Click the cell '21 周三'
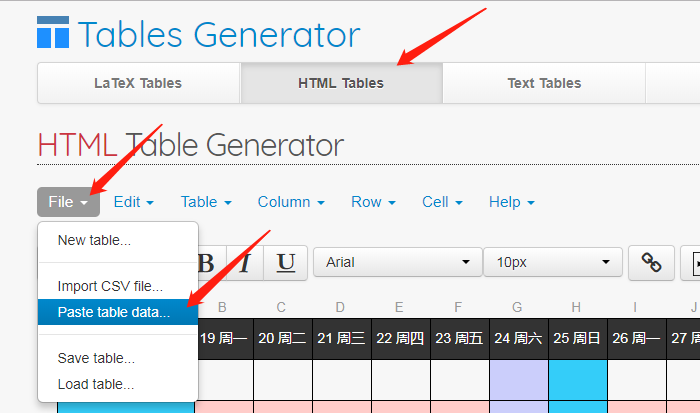Screen dimensions: 700x413 [342, 339]
